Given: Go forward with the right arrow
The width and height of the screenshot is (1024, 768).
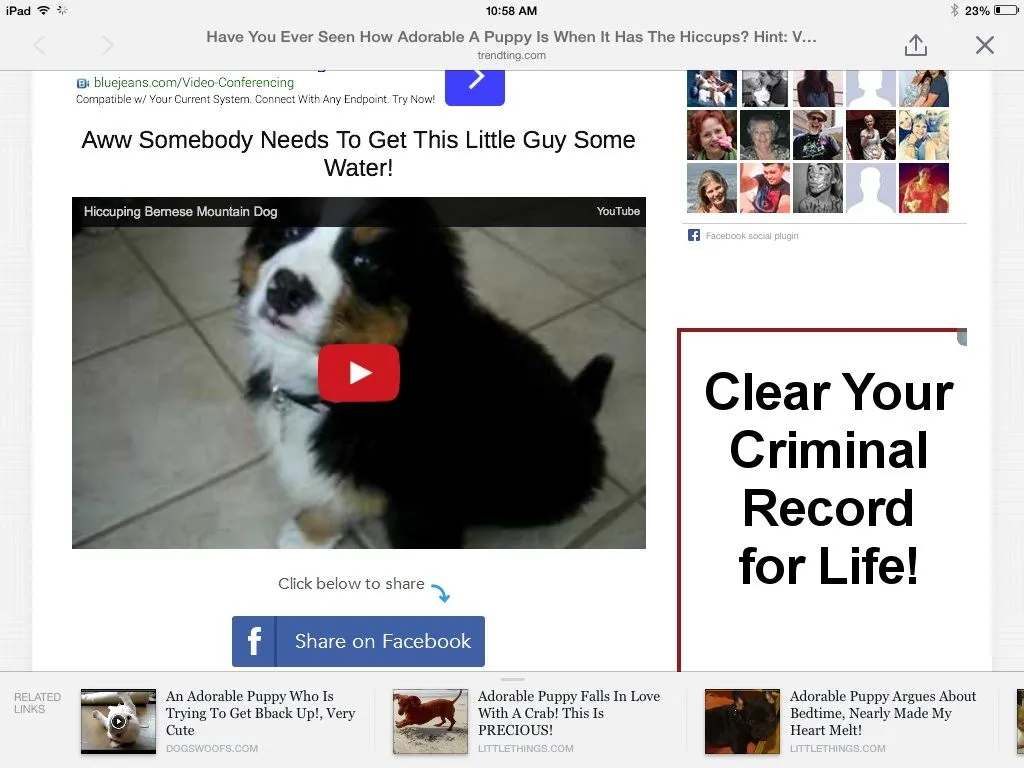Looking at the screenshot, I should coord(108,45).
